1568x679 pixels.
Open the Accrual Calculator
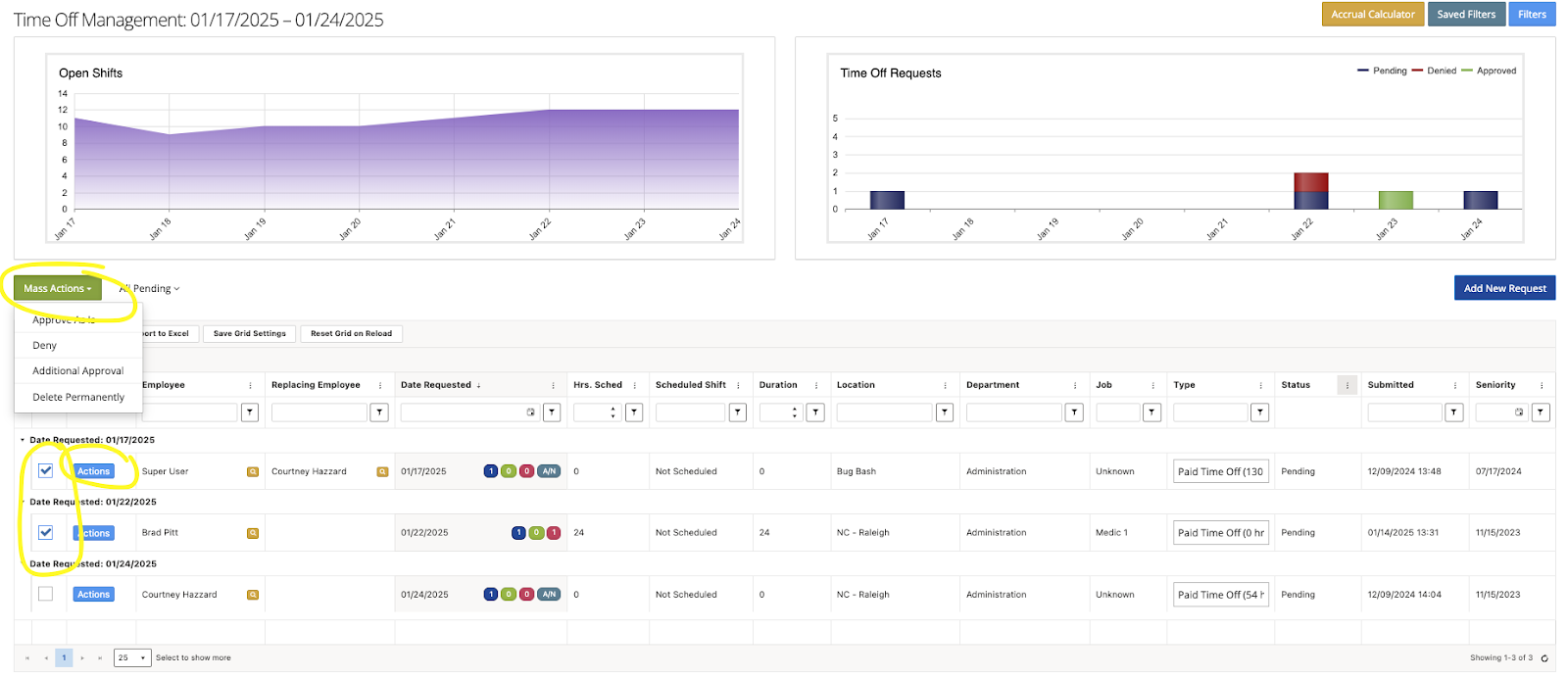coord(1372,15)
